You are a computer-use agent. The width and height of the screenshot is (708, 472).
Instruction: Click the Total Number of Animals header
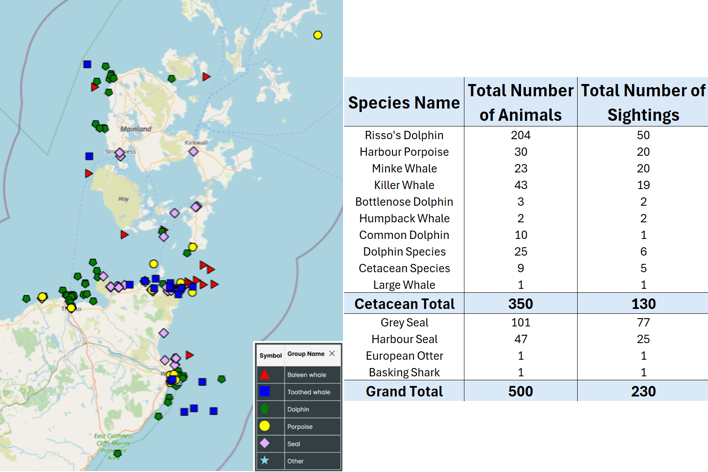520,103
